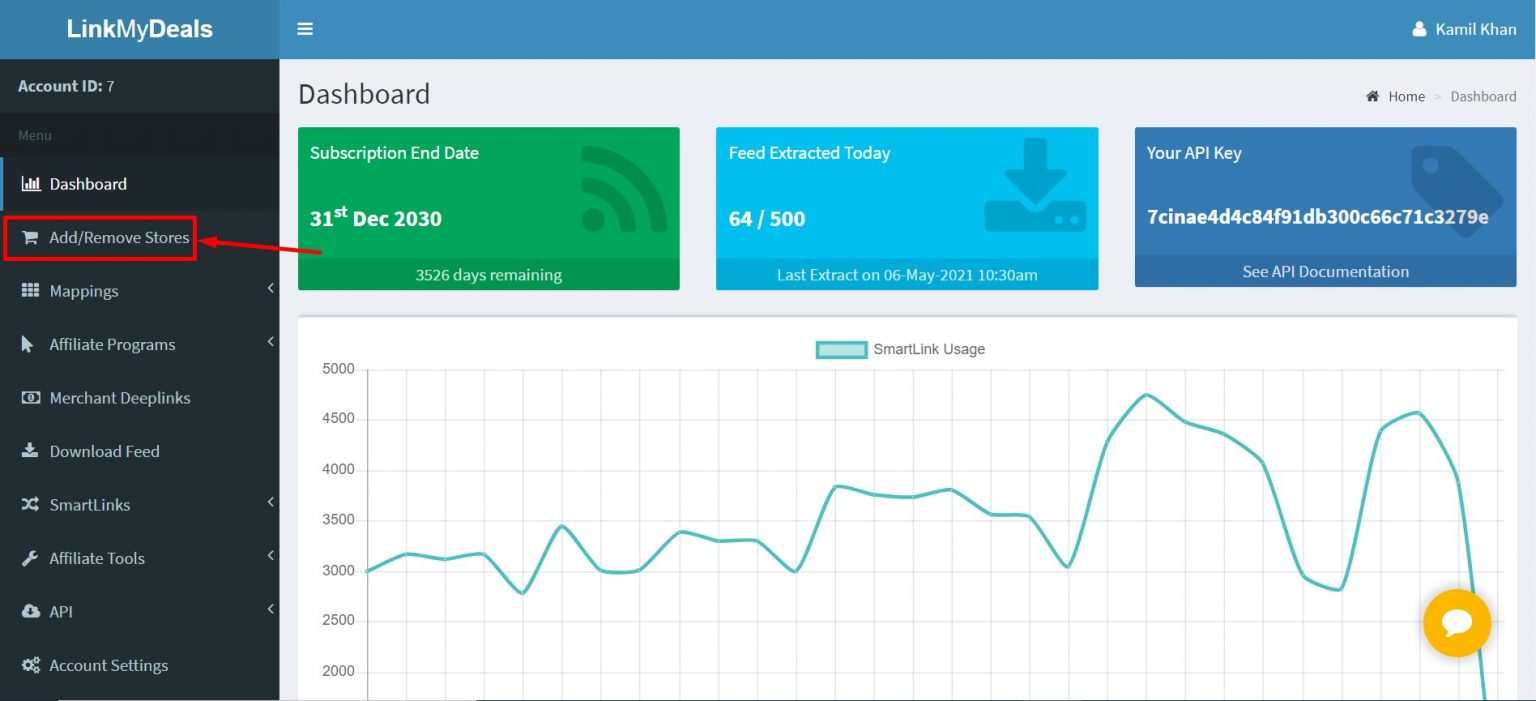Screen dimensions: 1536x701
Task: Click the SmartLinks shuffle icon
Action: (x=31, y=505)
